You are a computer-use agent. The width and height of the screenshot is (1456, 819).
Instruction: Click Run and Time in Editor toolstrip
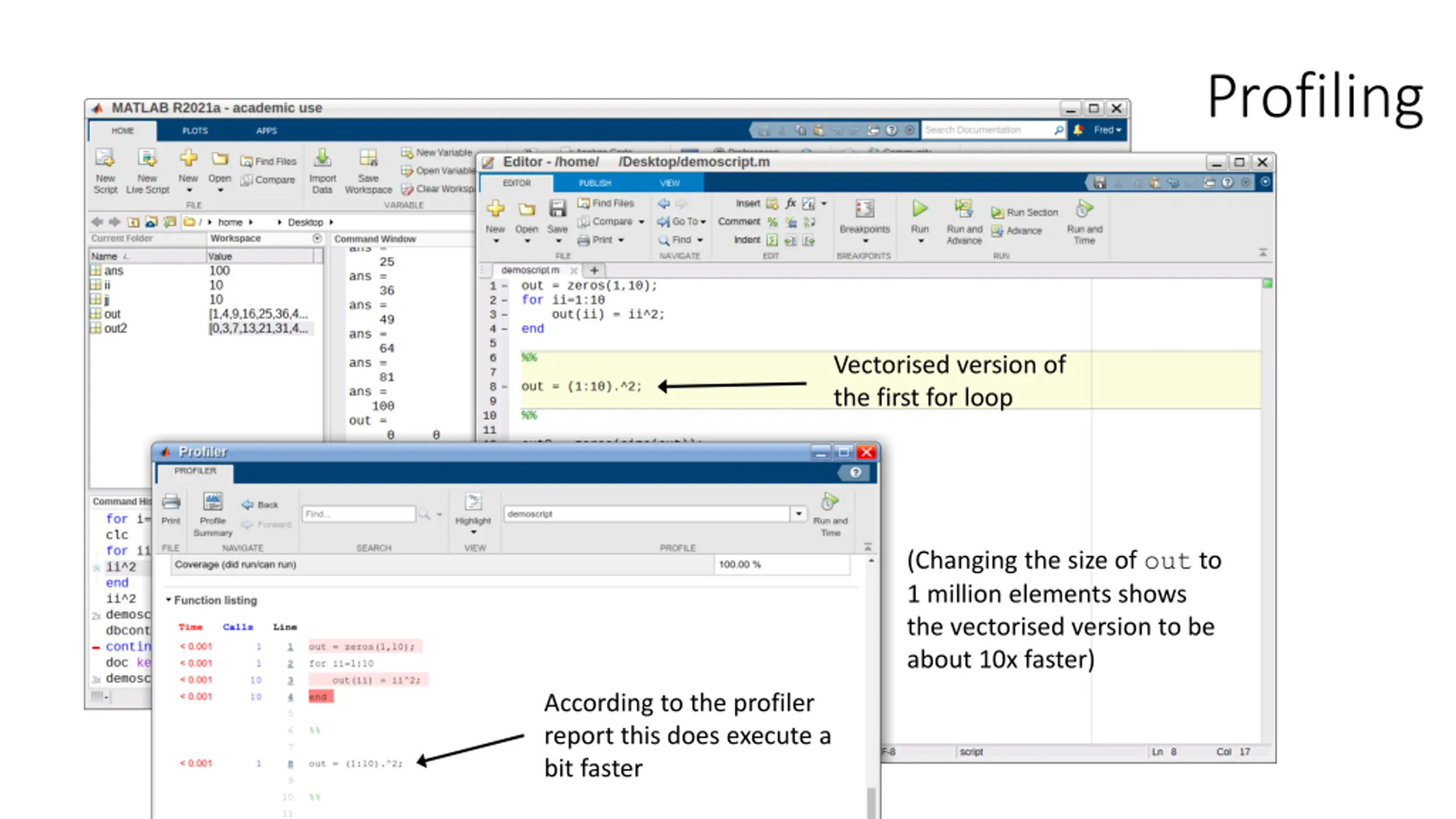click(1084, 210)
